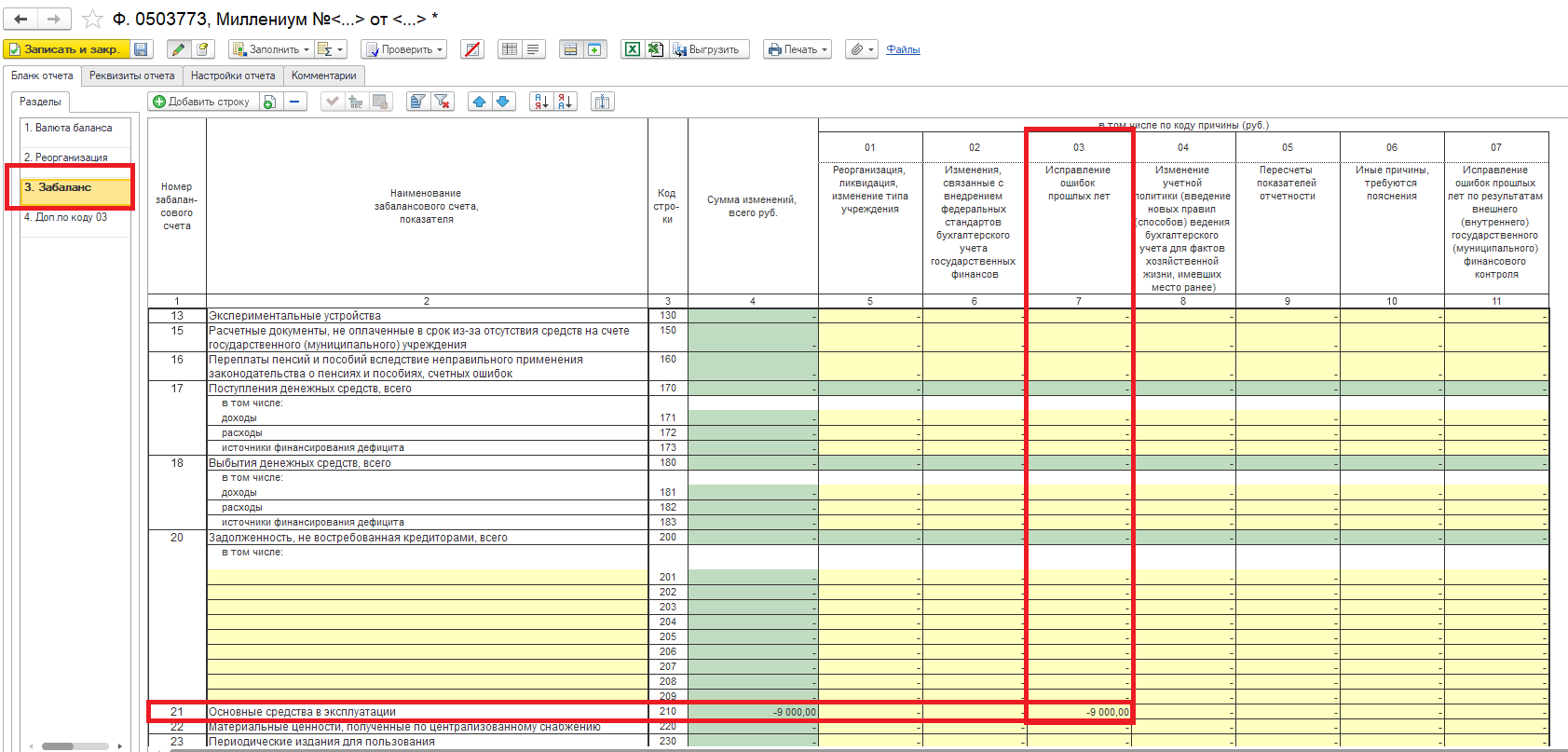Viewport: 1568px width, 752px height.
Task: Move row up with blue up arrow
Action: [479, 102]
